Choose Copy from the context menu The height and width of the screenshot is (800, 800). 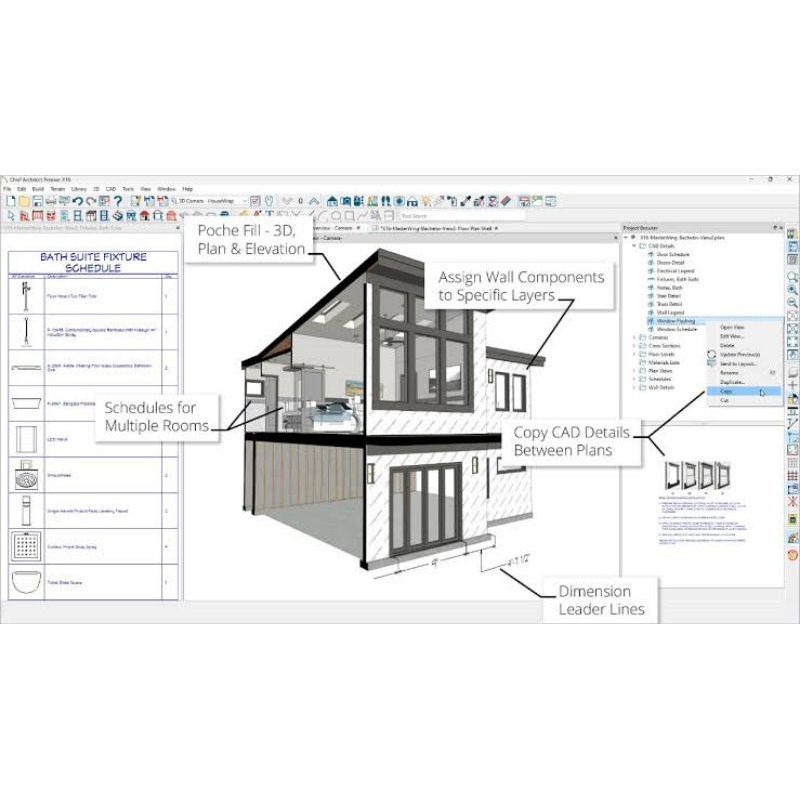click(726, 391)
